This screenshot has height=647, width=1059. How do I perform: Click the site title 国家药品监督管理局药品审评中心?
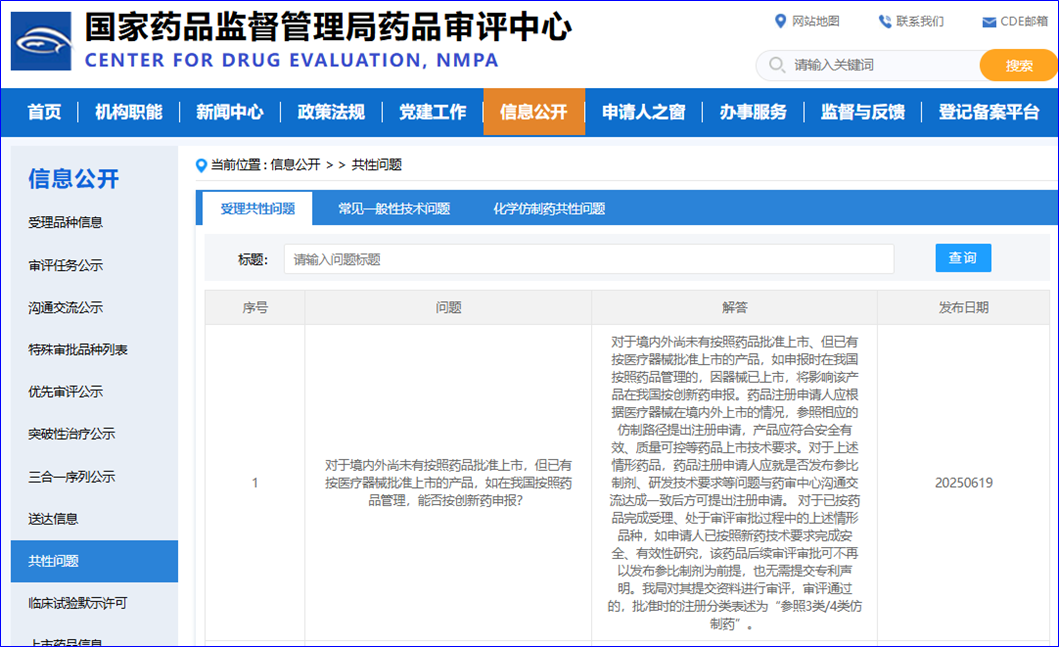[328, 27]
